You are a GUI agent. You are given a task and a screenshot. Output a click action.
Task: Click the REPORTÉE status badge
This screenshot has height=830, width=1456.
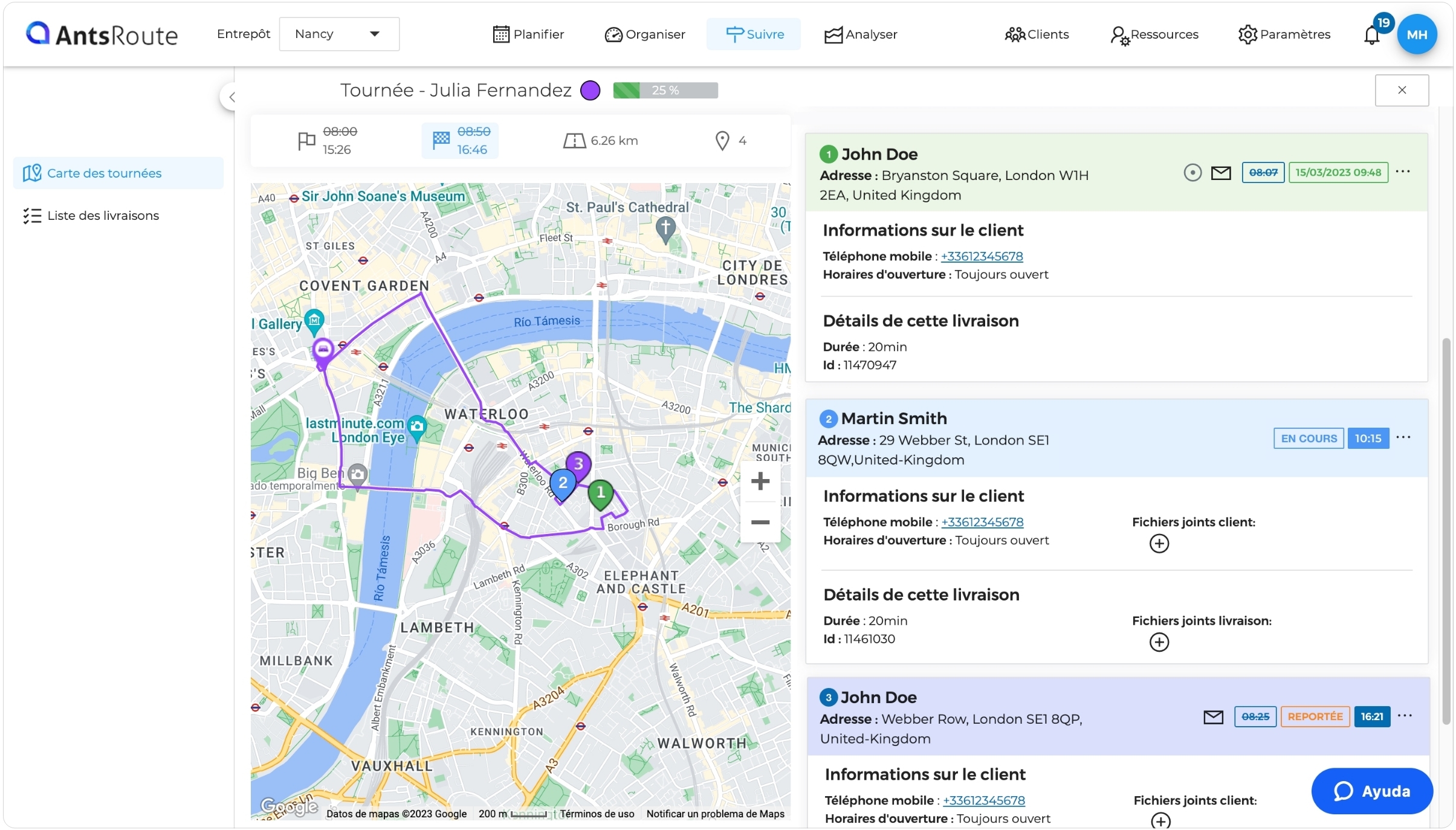(x=1315, y=716)
